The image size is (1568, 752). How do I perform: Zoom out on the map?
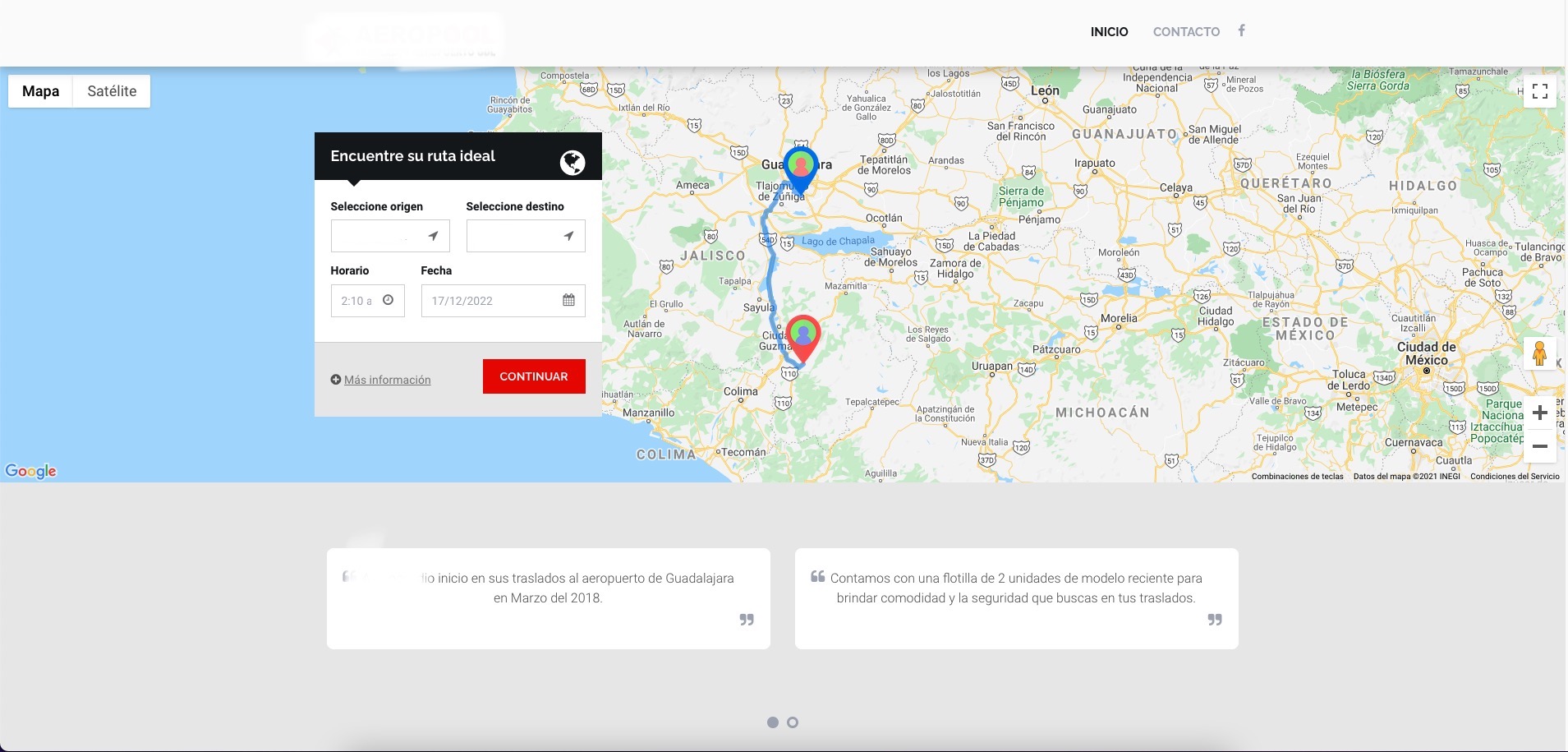(x=1540, y=446)
